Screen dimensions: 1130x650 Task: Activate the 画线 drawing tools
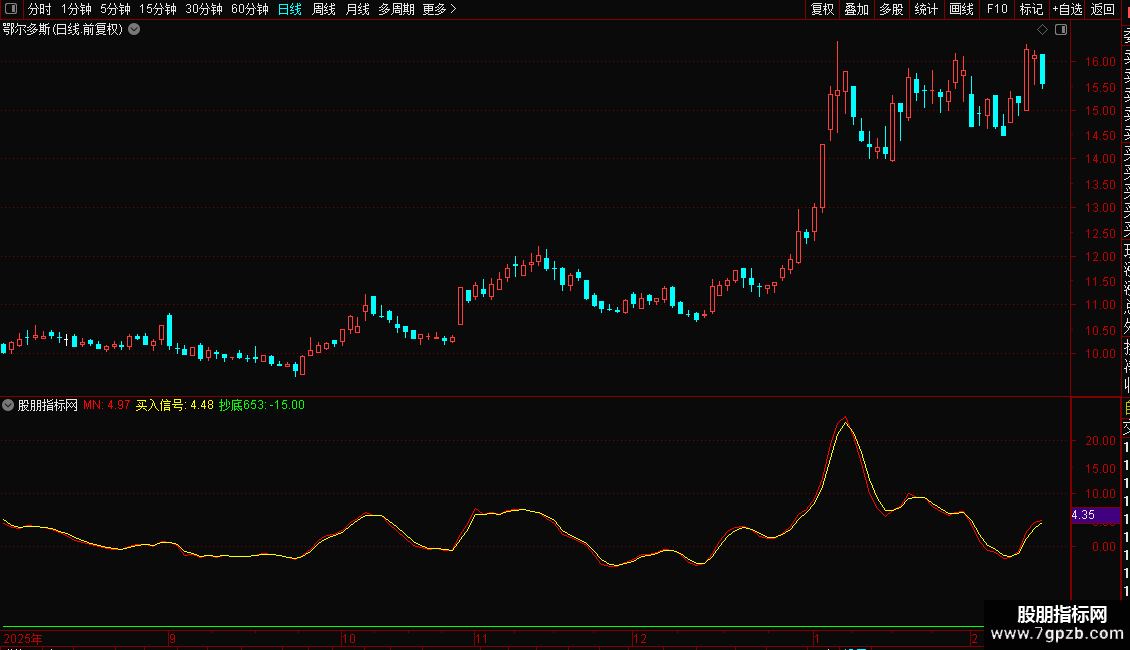click(x=961, y=9)
